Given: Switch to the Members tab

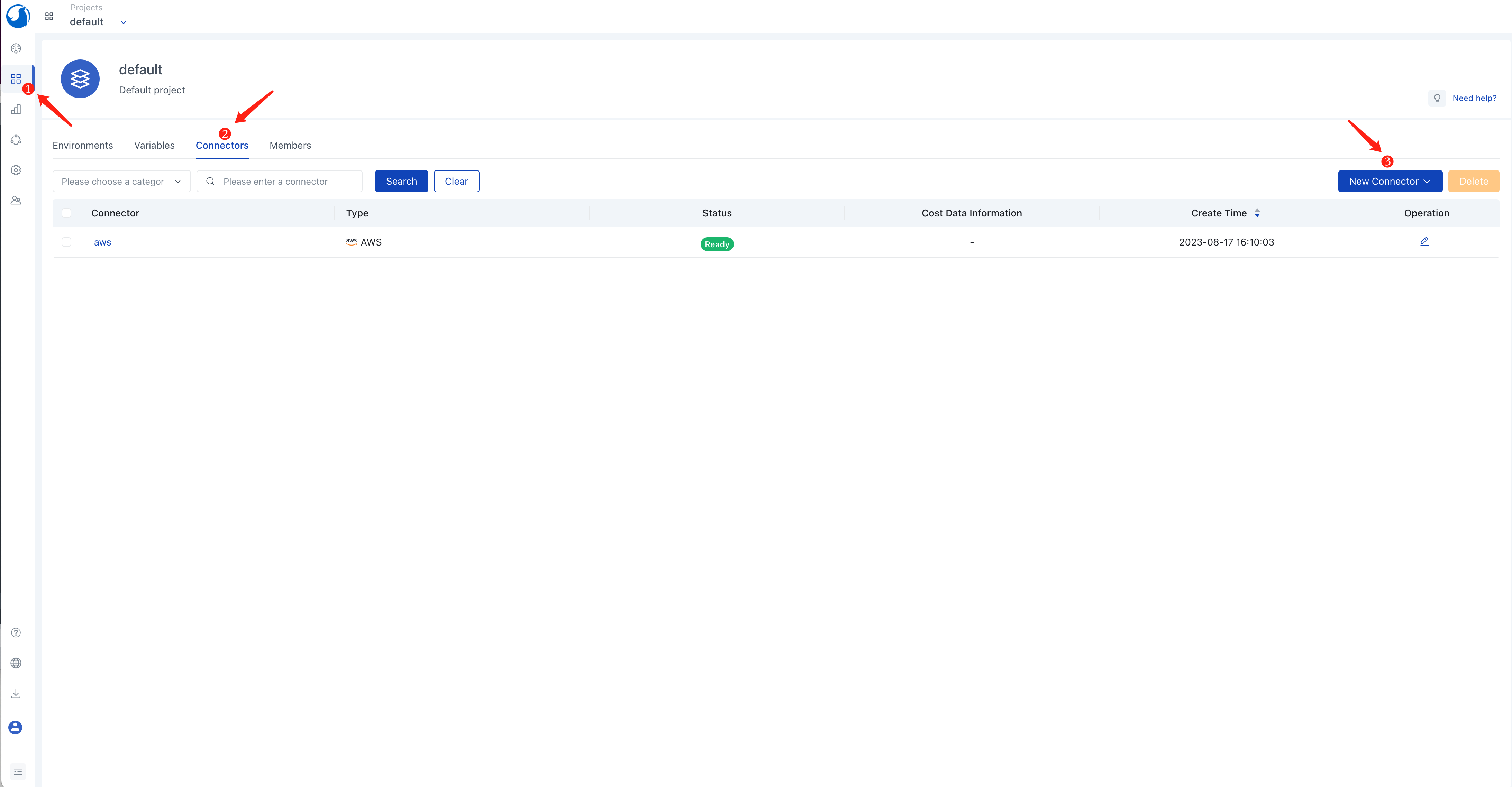Looking at the screenshot, I should tap(290, 146).
